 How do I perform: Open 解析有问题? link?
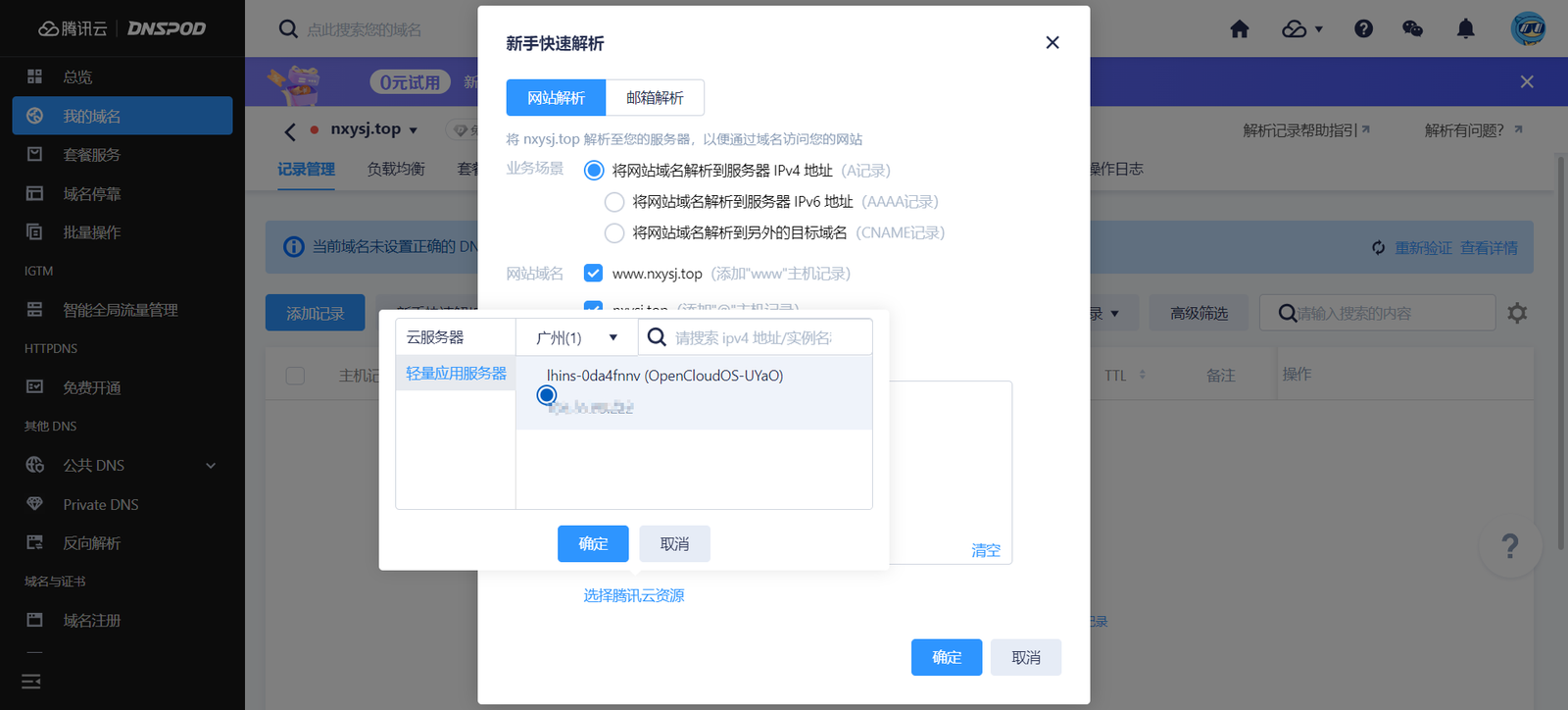pyautogui.click(x=1473, y=130)
